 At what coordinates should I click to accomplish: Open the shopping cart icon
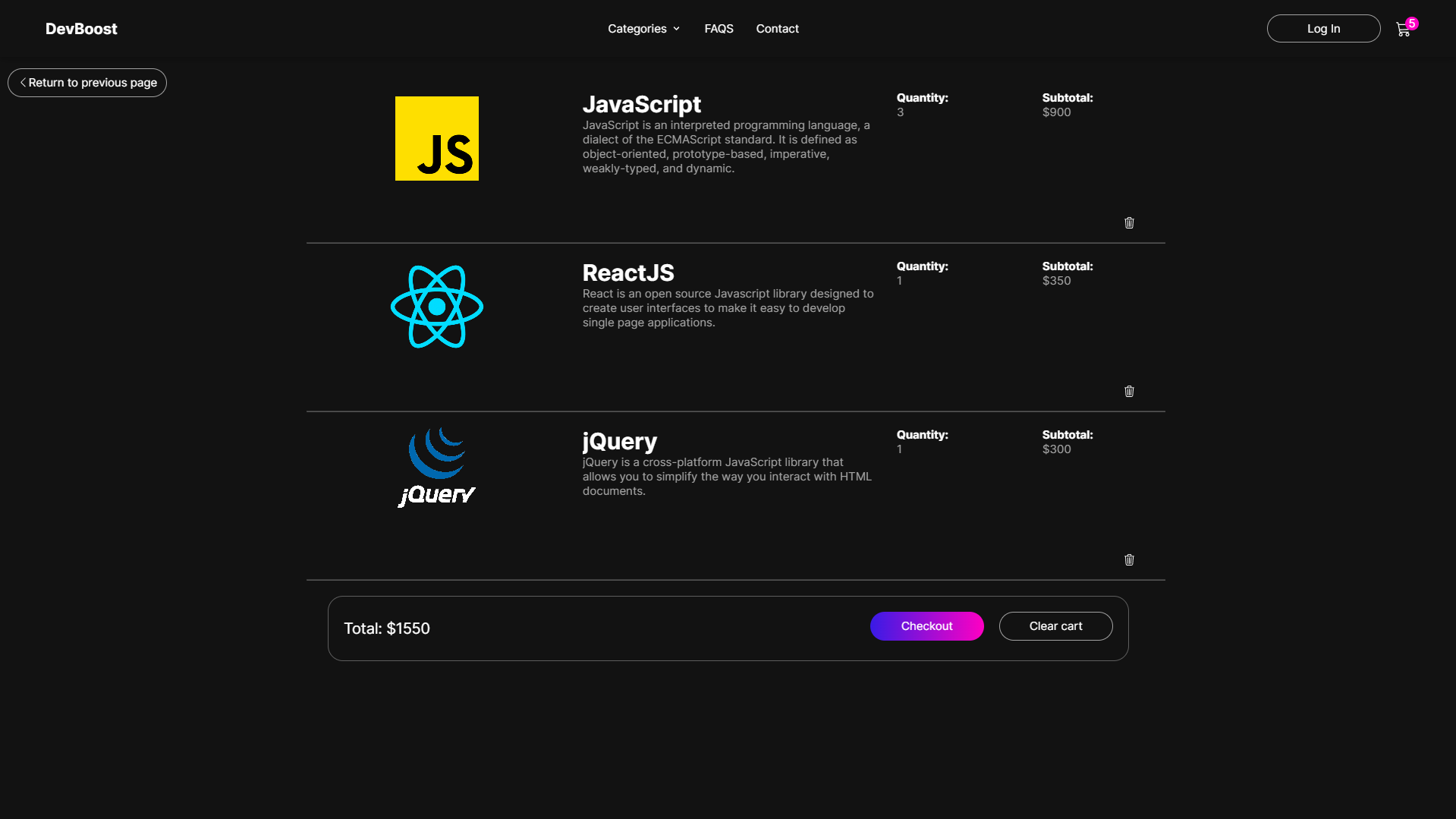pos(1403,30)
